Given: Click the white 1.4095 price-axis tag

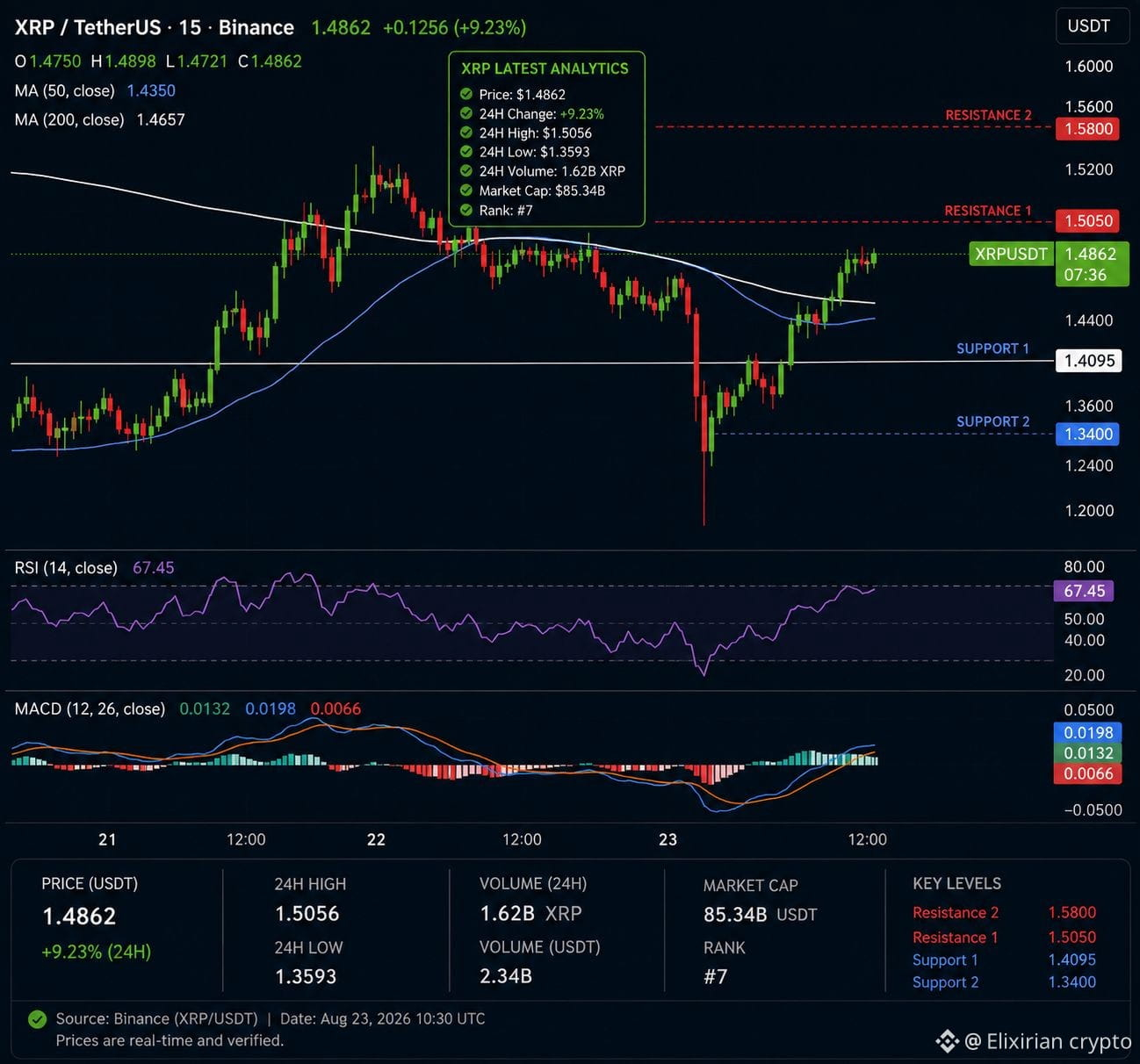Looking at the screenshot, I should point(1089,360).
